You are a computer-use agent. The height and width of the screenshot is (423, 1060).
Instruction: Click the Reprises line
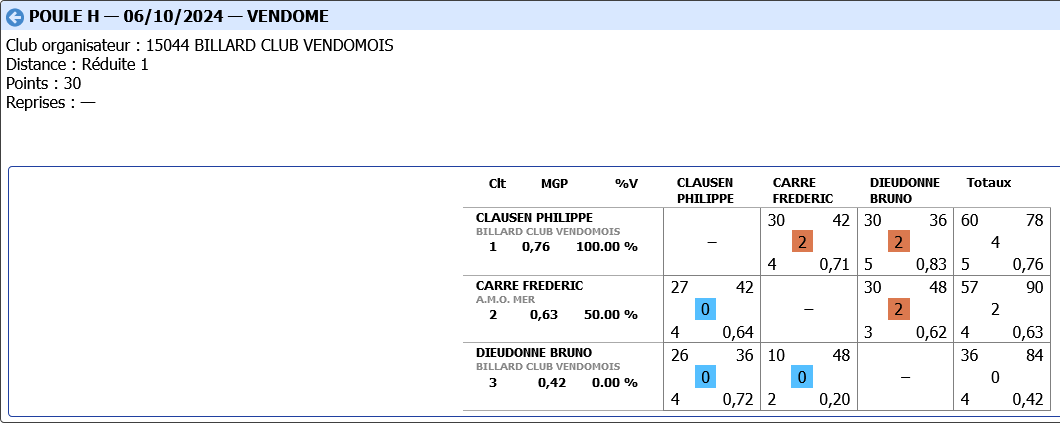51,103
